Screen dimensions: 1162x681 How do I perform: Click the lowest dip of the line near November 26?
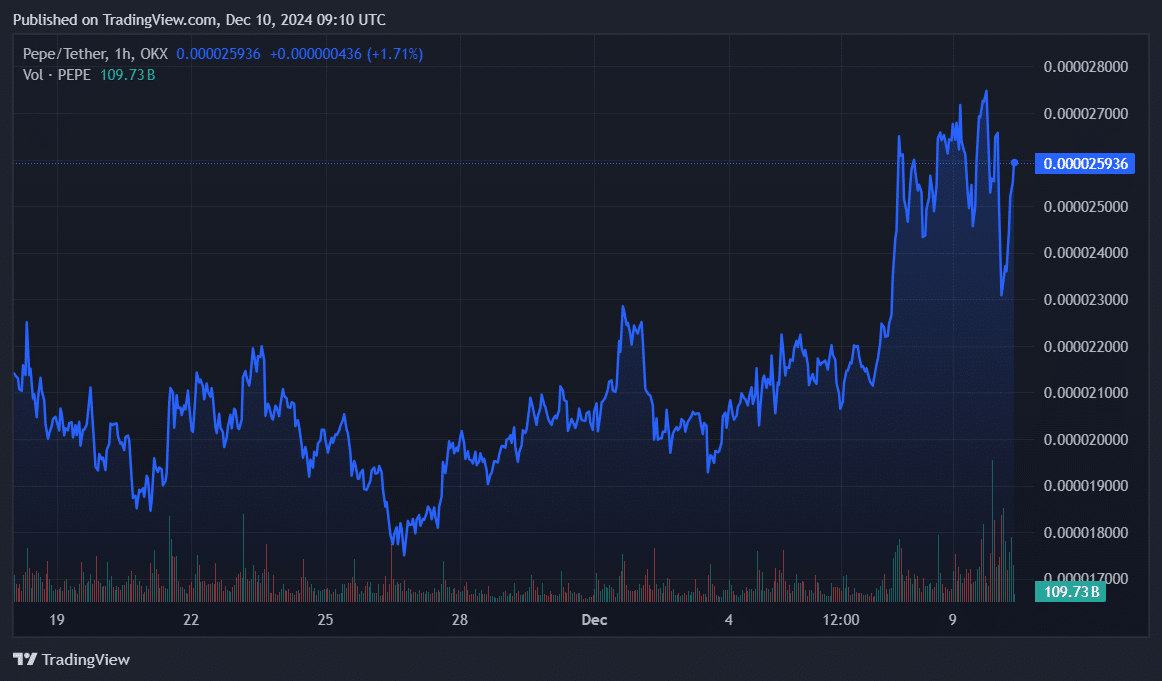pyautogui.click(x=402, y=553)
